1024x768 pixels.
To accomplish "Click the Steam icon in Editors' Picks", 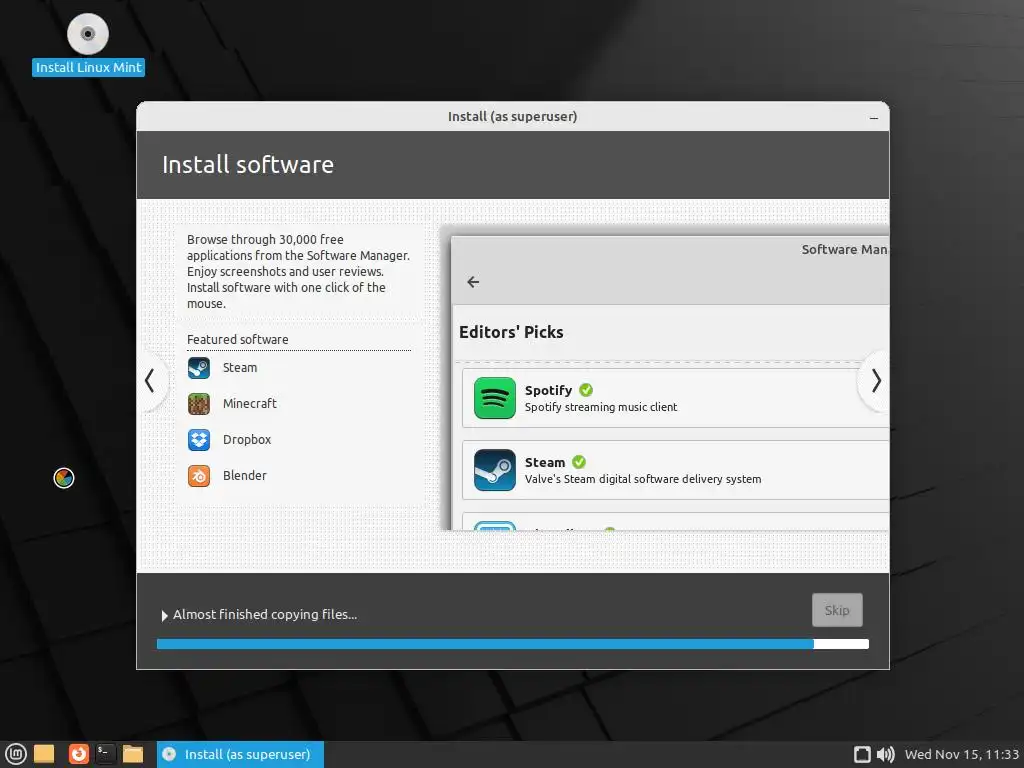I will [x=494, y=470].
